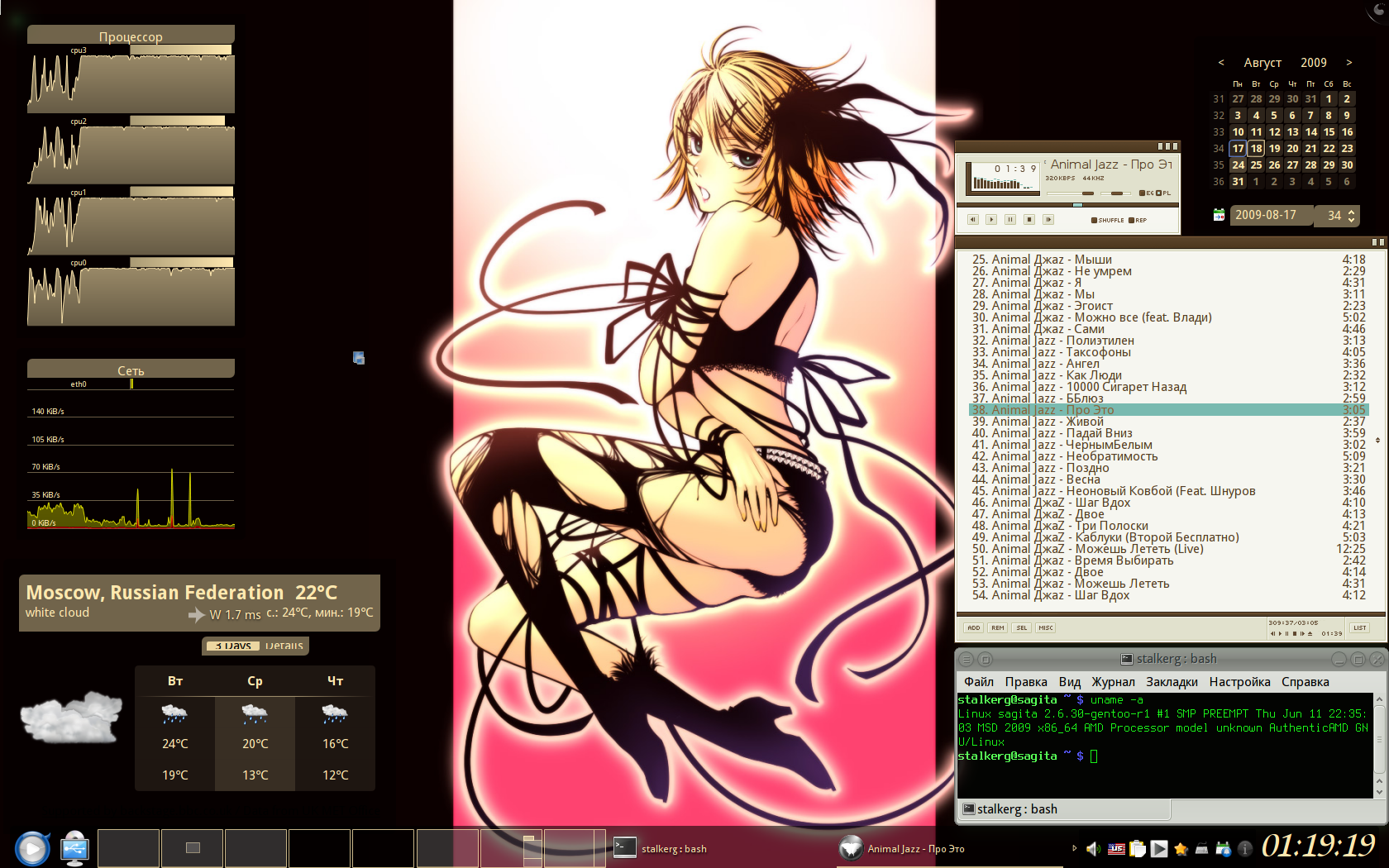The image size is (1389, 868).
Task: Click the info tray icon beside clock
Action: tap(1245, 849)
